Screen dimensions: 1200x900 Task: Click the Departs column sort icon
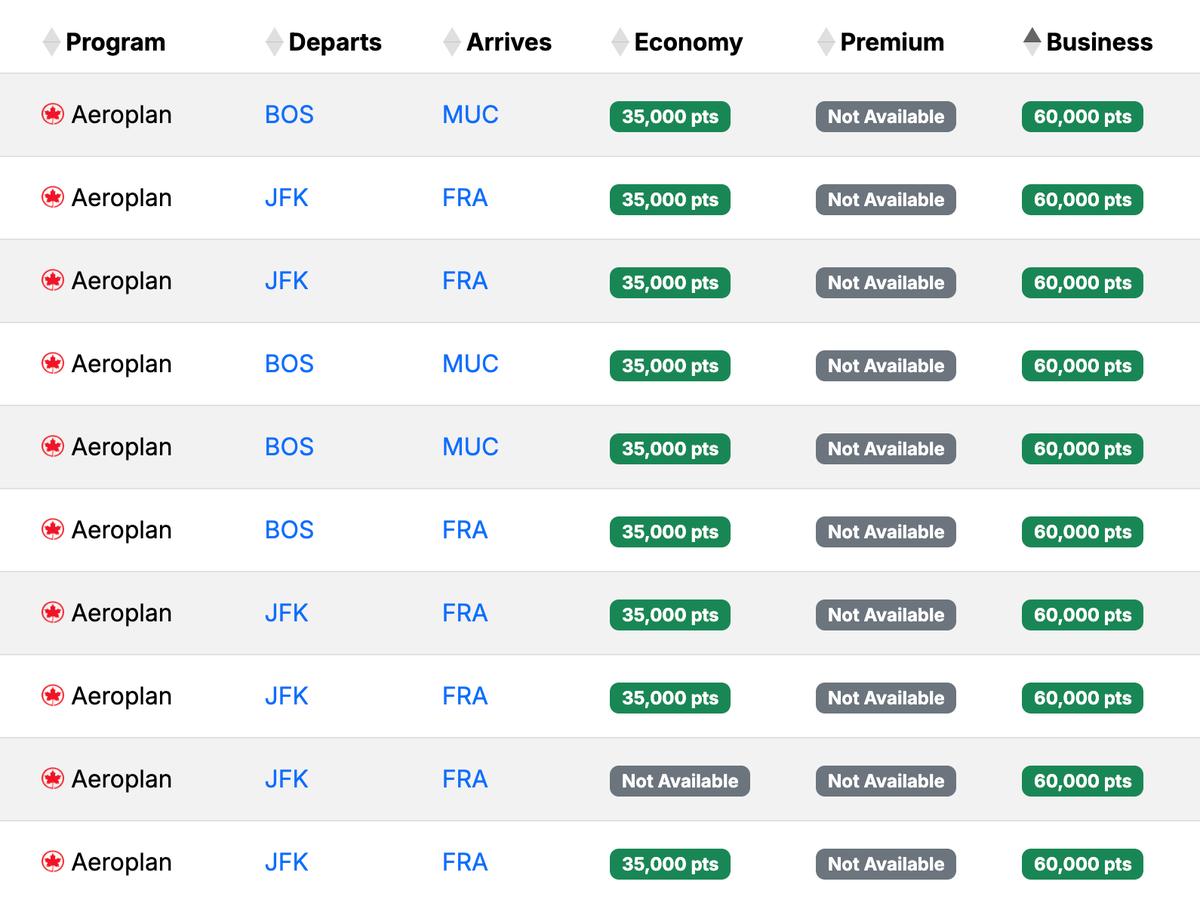275,42
